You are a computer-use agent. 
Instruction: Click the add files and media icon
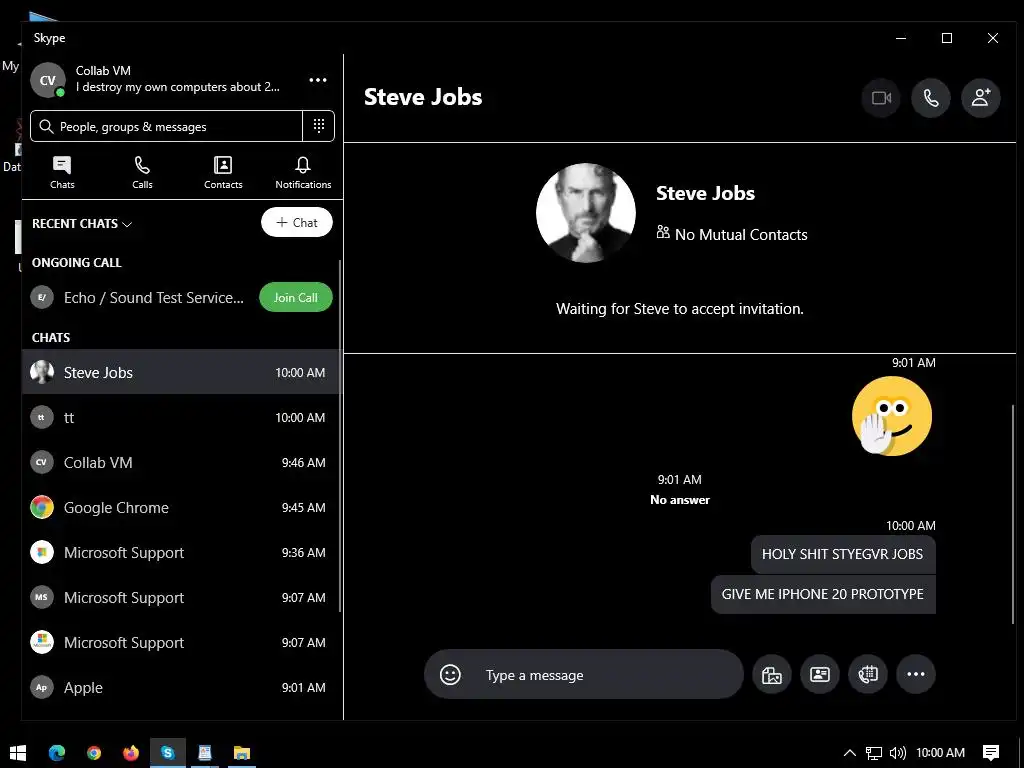coord(771,675)
